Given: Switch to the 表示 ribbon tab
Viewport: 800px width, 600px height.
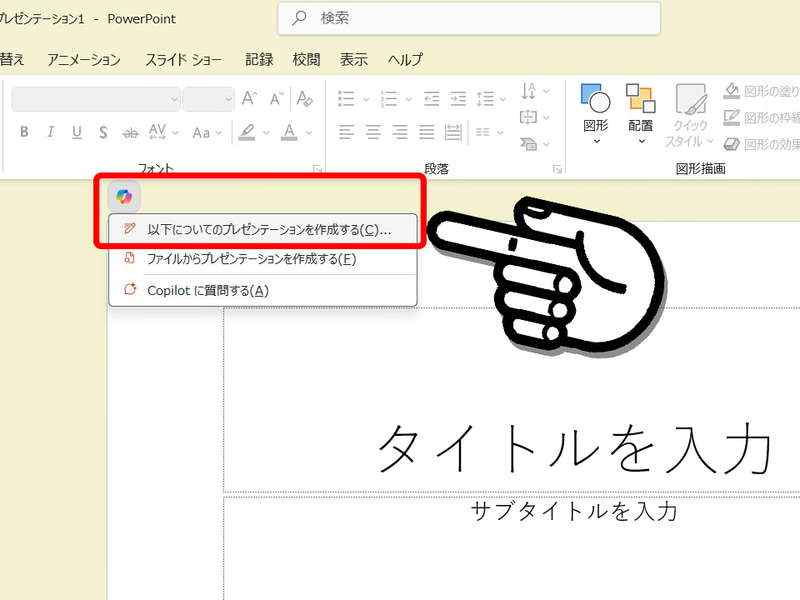Looking at the screenshot, I should pyautogui.click(x=353, y=59).
